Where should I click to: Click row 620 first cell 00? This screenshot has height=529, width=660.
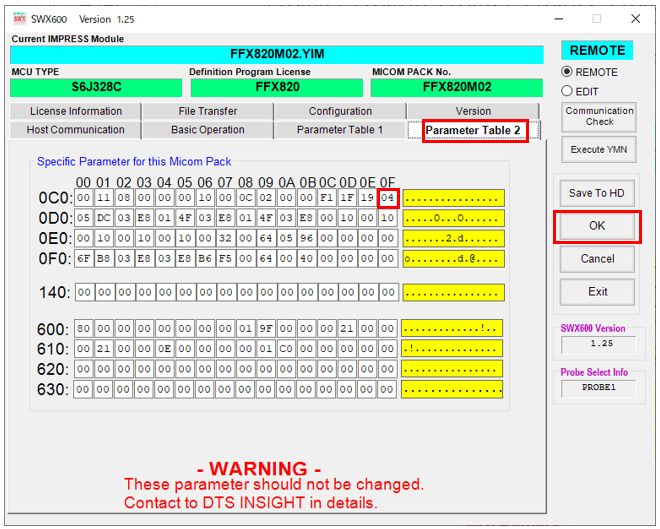tap(83, 369)
